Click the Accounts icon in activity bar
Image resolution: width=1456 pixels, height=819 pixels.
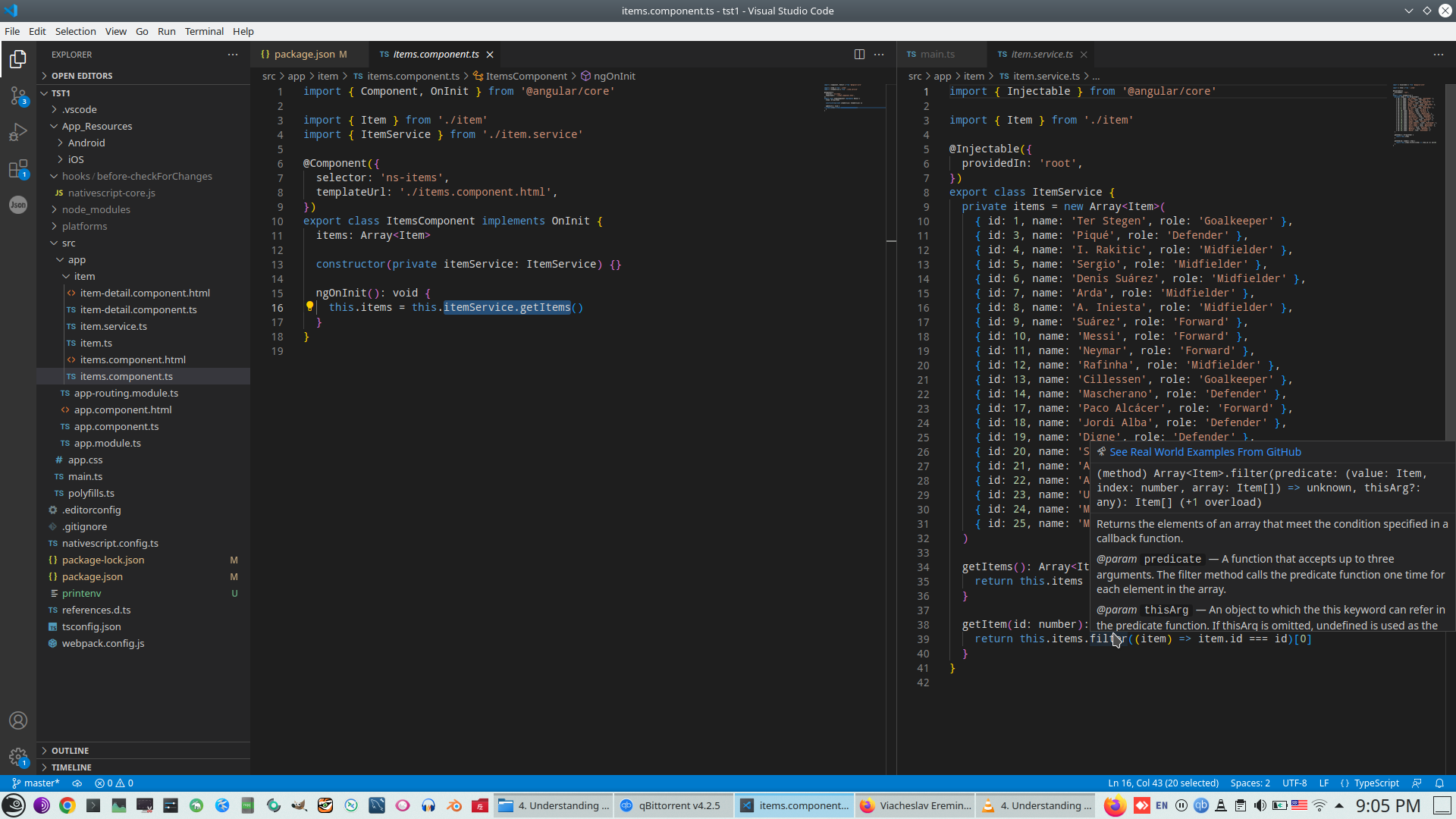click(x=18, y=720)
